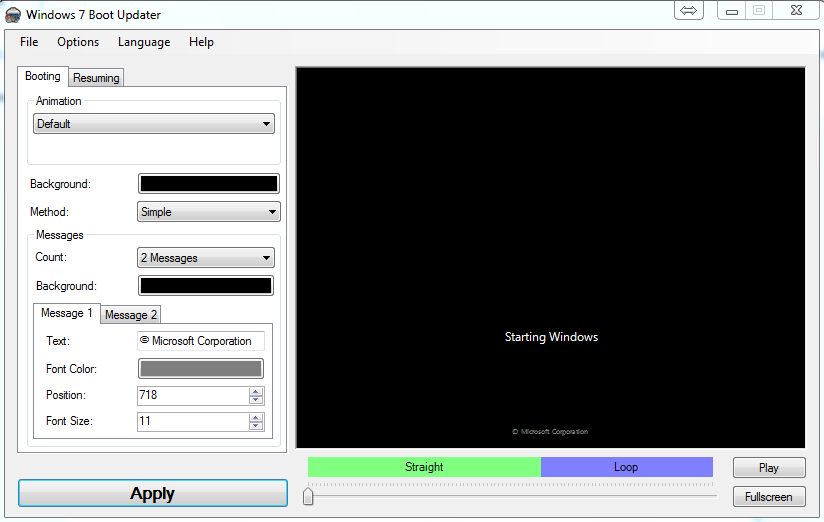Click the Position value field

193,395
